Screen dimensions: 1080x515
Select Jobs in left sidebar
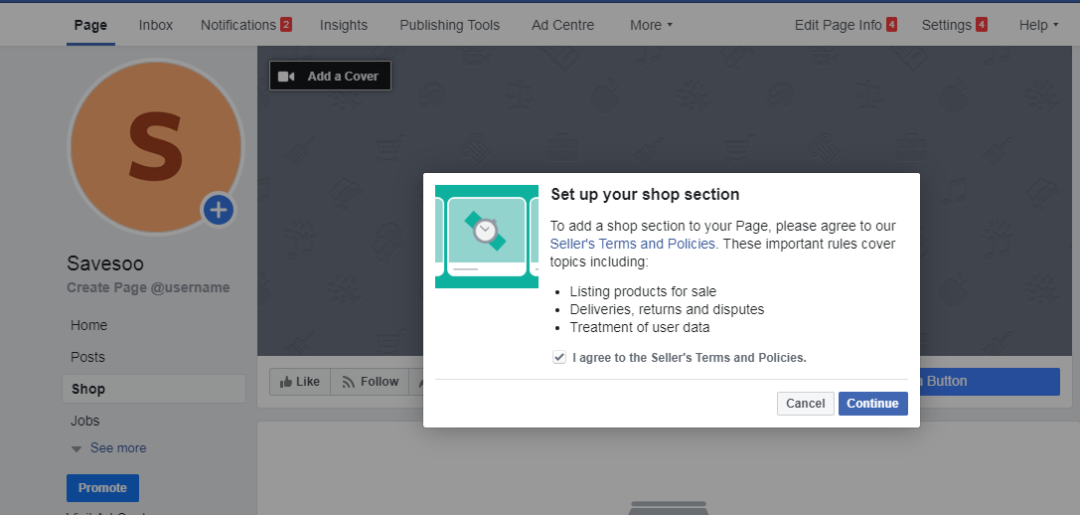[x=85, y=421]
